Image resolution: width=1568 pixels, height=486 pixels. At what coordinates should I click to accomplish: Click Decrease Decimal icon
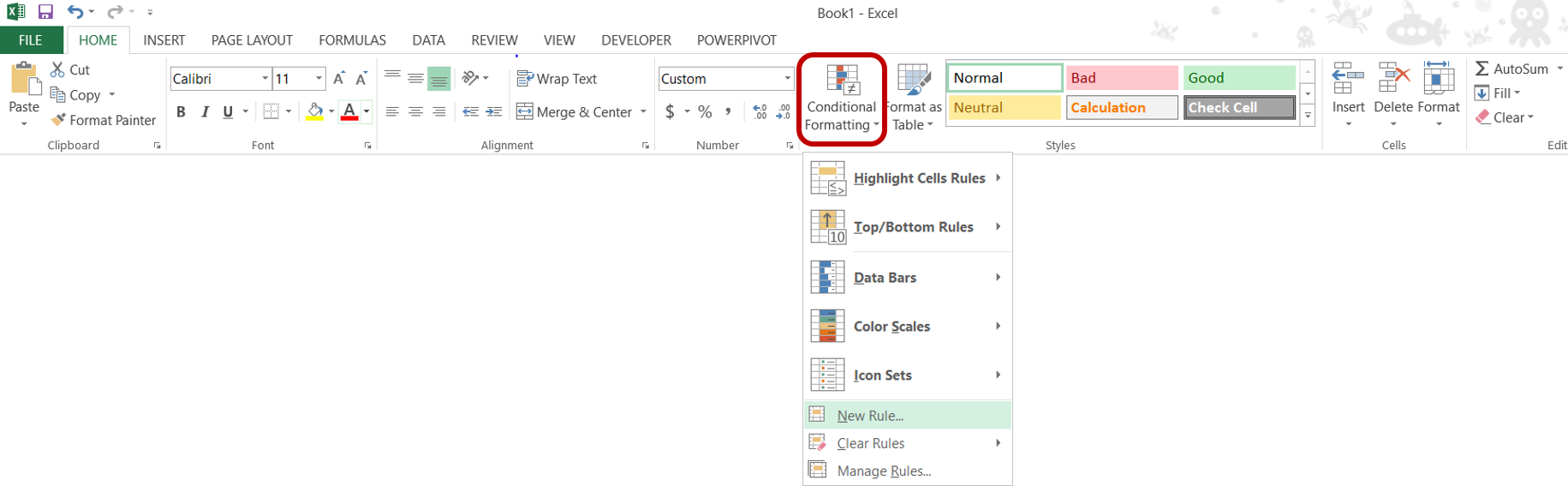pyautogui.click(x=783, y=111)
